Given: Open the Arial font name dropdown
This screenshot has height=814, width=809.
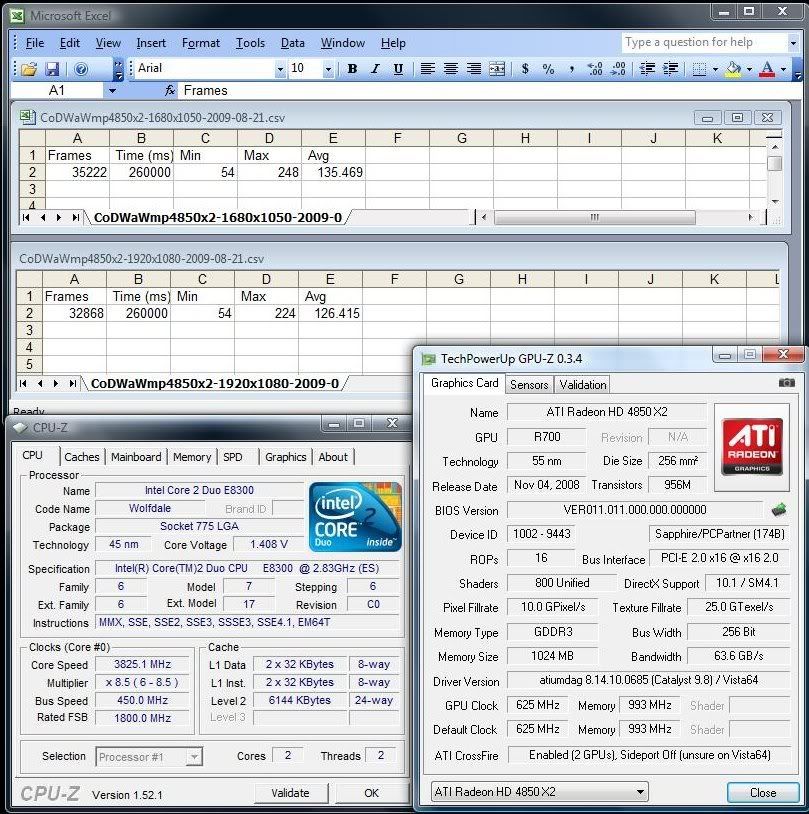Looking at the screenshot, I should coord(280,69).
